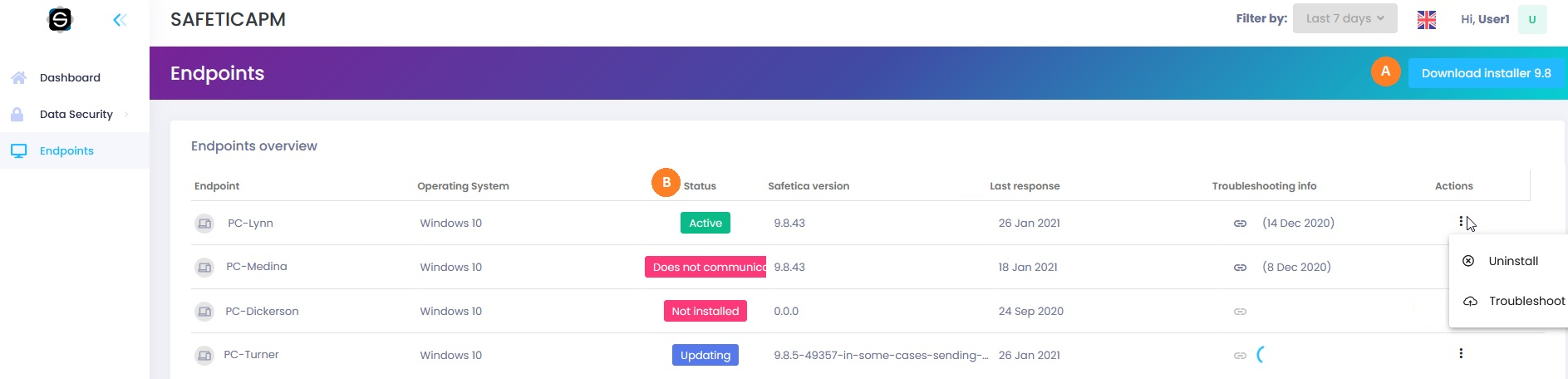Click Download installer 9.8 button

(x=1486, y=73)
